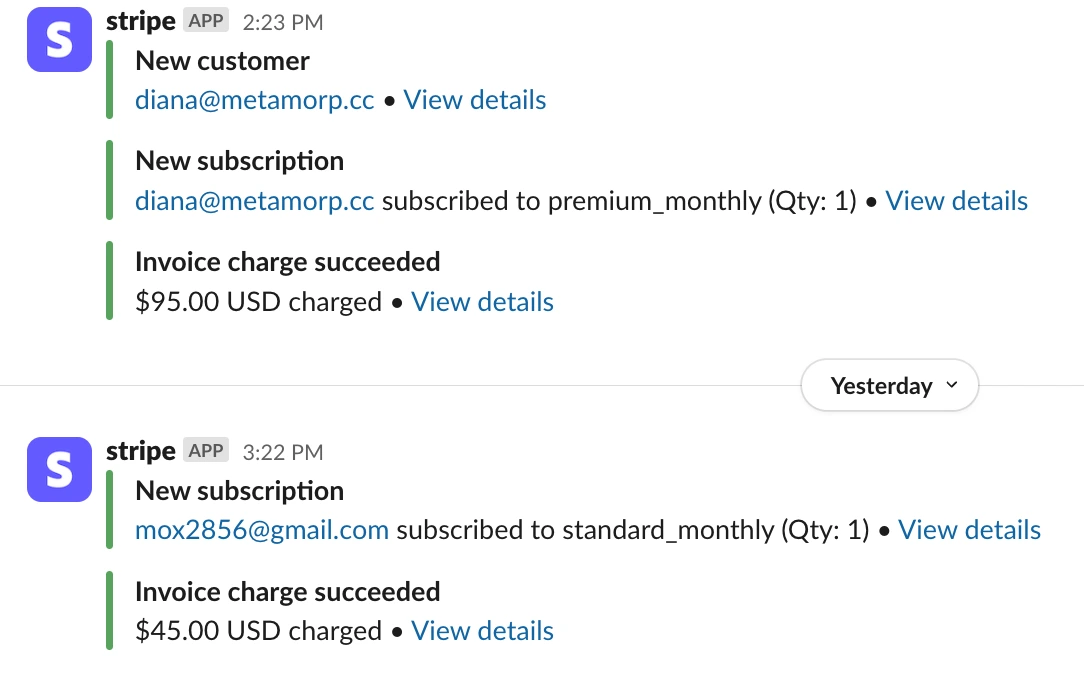
Task: View details of the standard_monthly subscription
Action: pos(970,530)
